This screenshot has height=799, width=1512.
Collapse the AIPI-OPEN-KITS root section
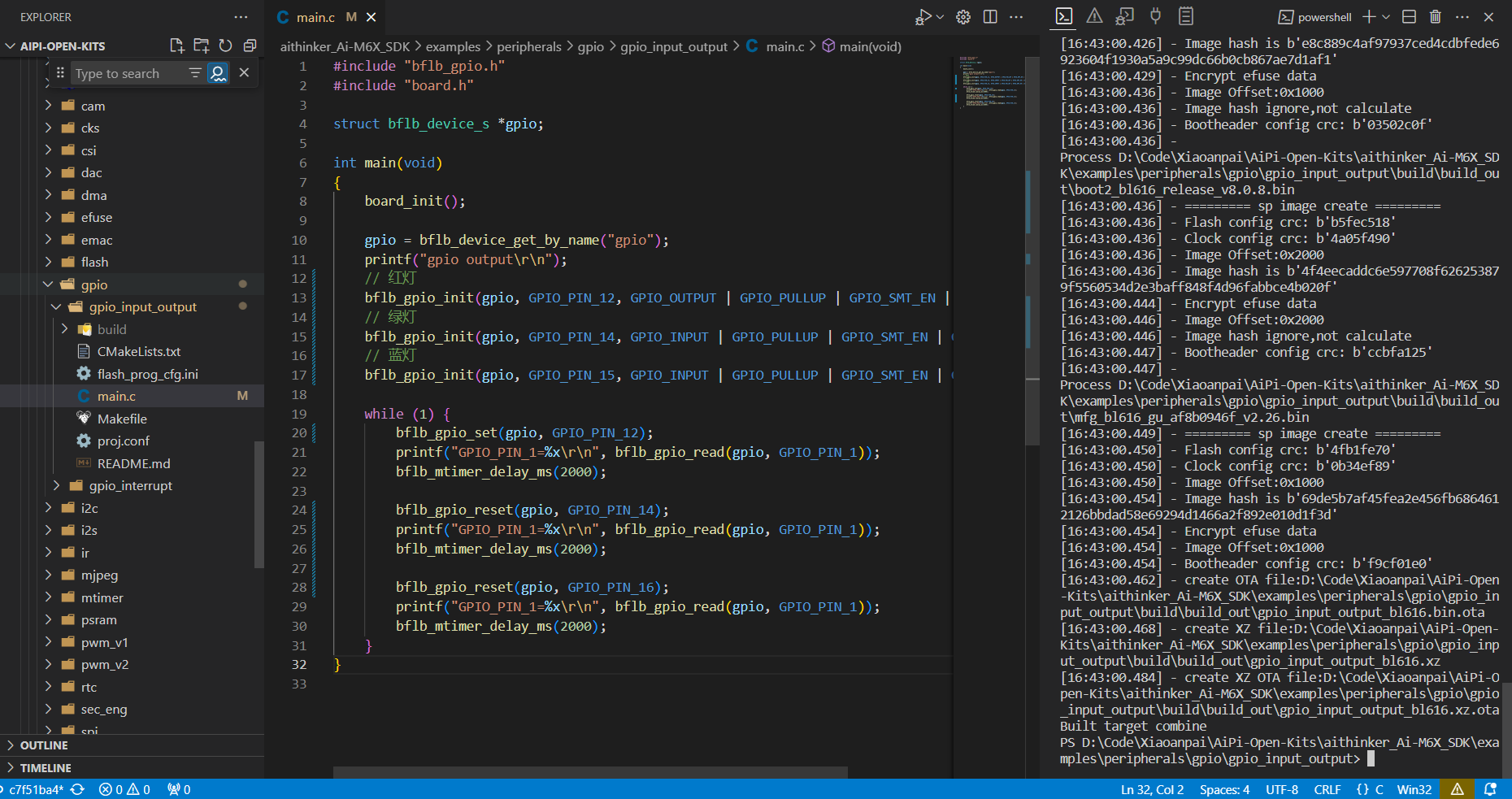tap(11, 46)
